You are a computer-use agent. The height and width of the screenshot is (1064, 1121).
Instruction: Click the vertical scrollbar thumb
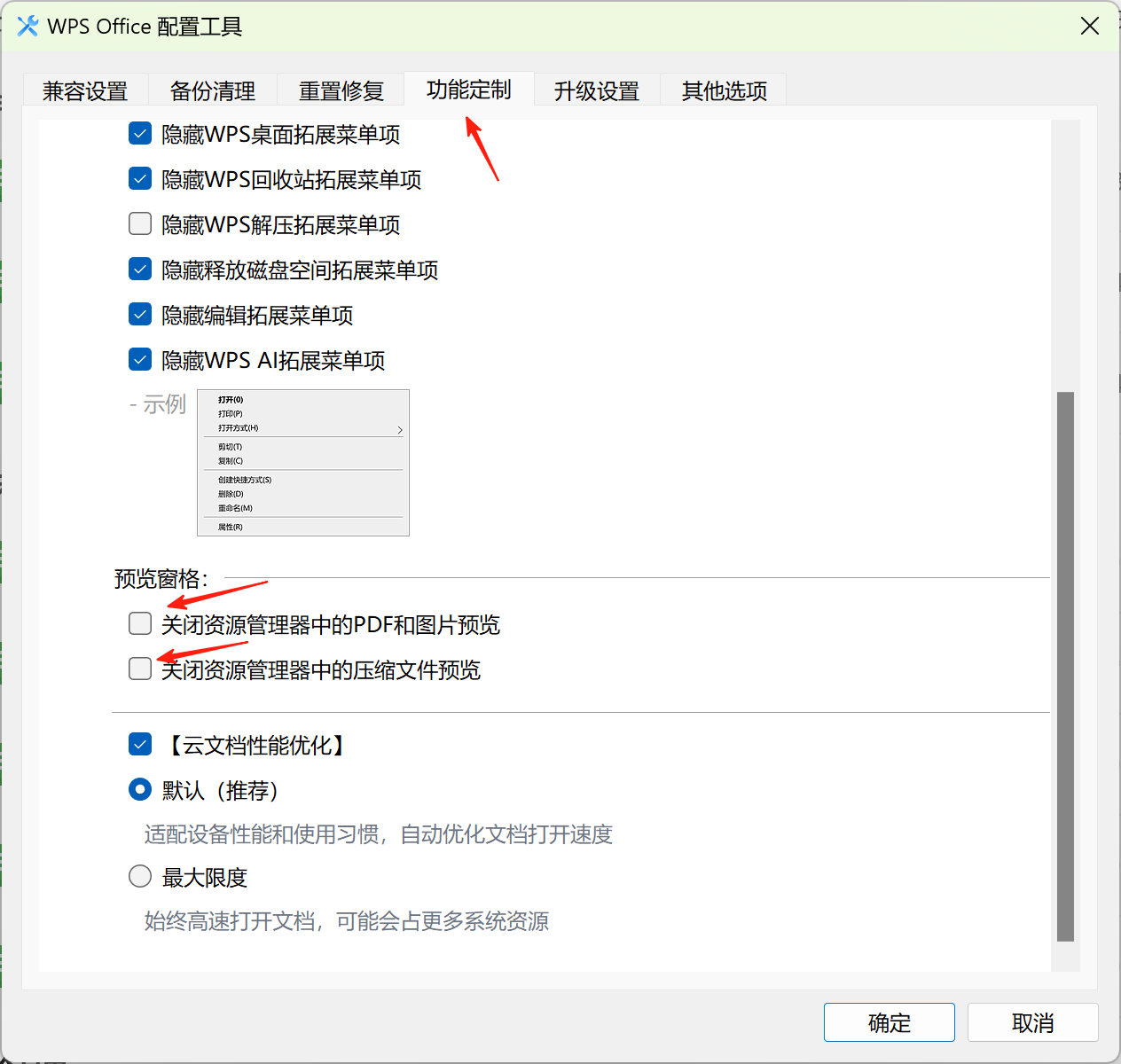tap(1066, 666)
